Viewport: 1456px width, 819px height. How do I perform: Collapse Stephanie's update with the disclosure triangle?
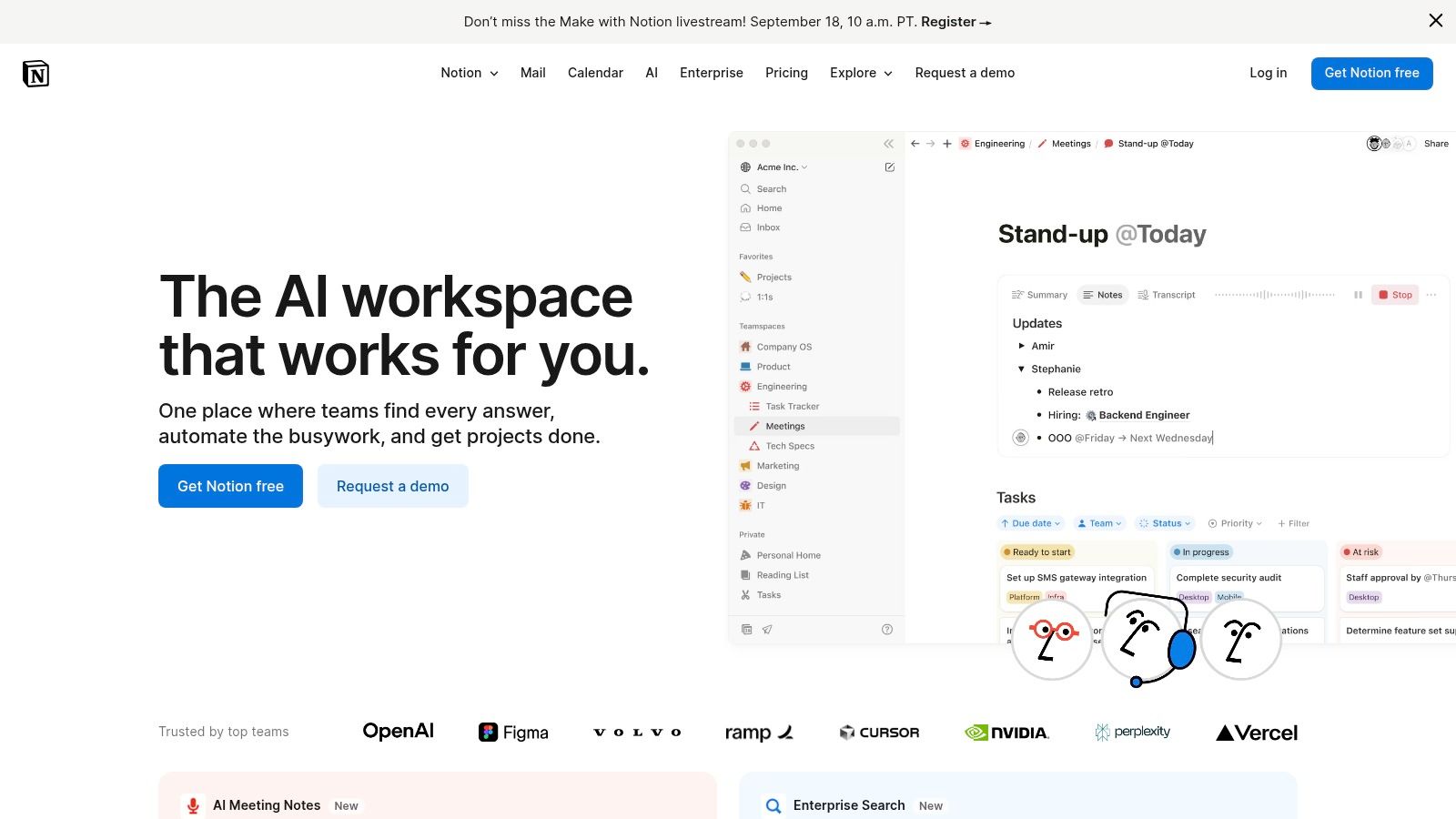coord(1020,369)
